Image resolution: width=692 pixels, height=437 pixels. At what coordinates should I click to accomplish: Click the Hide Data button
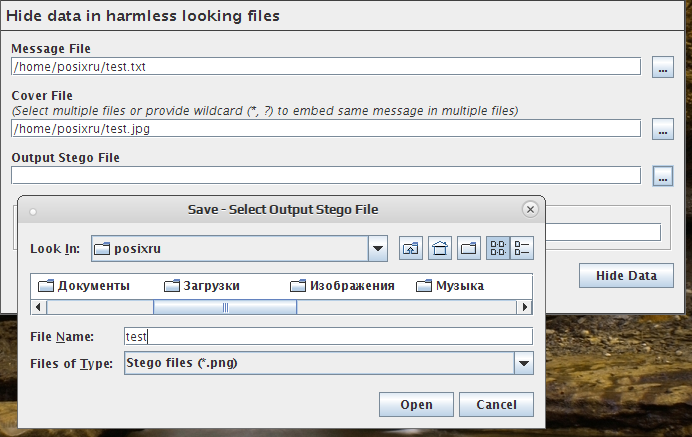click(x=626, y=276)
